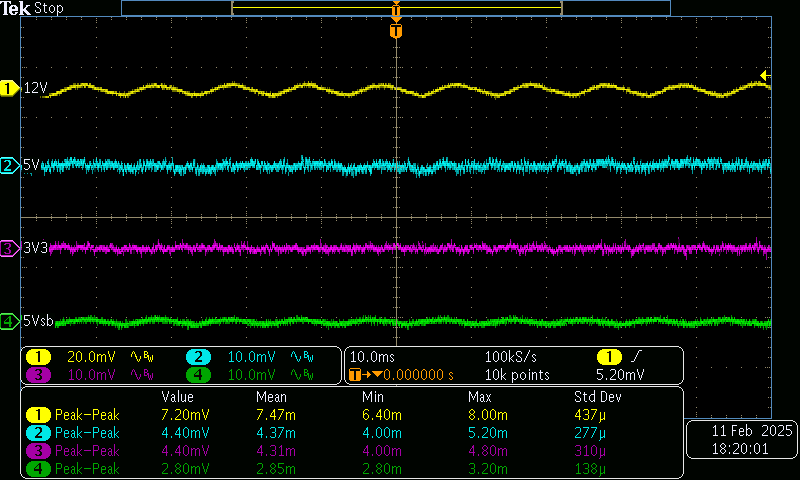Screen dimensions: 800x480
Task: Click the time 18:20:01
Action: tap(740, 449)
